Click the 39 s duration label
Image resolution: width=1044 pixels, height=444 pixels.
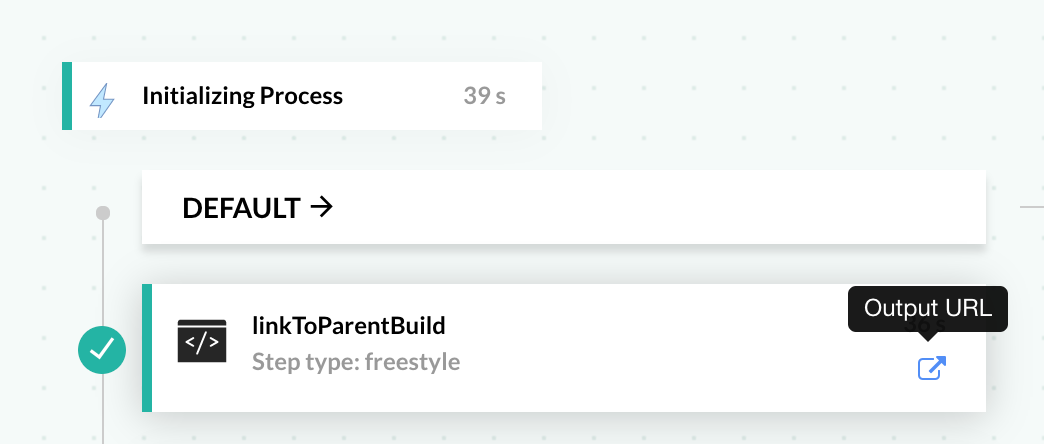[x=484, y=96]
